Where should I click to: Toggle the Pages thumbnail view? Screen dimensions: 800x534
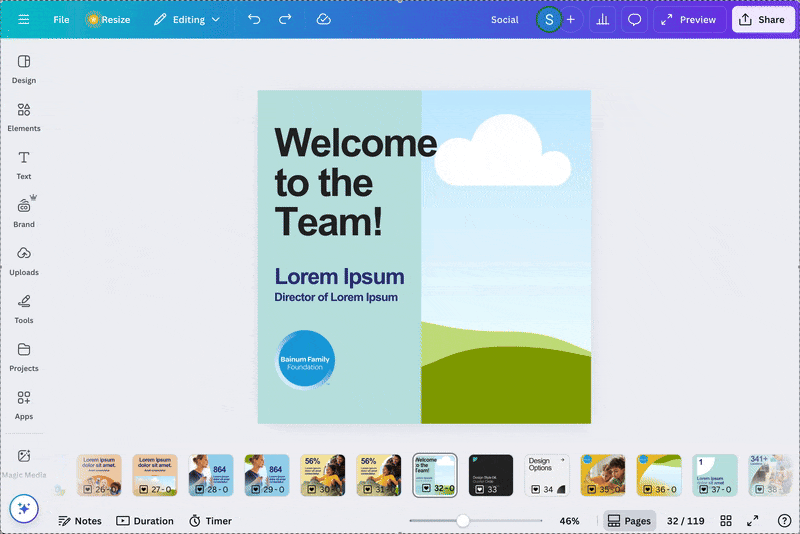click(x=630, y=521)
